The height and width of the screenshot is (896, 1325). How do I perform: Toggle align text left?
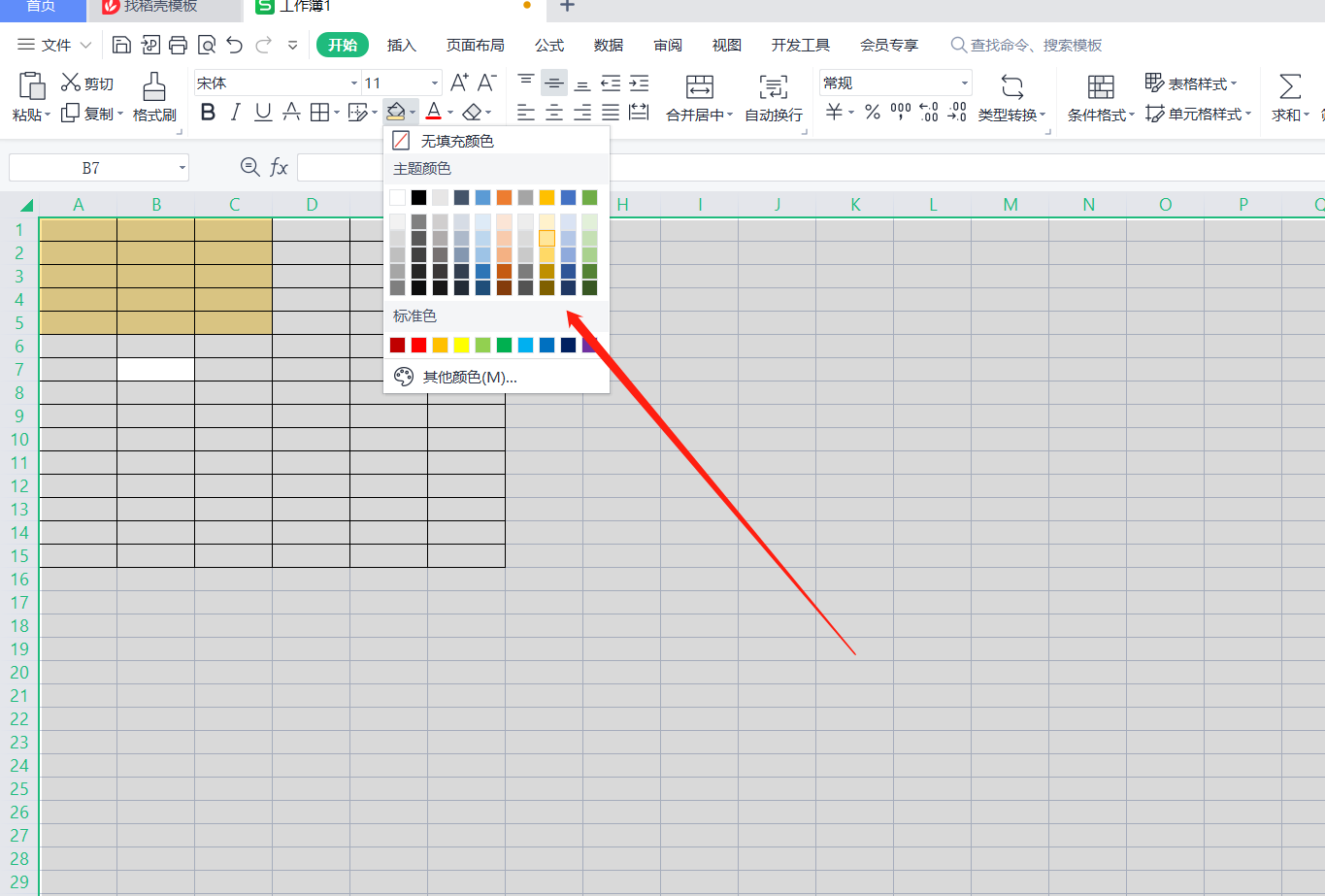(x=526, y=113)
